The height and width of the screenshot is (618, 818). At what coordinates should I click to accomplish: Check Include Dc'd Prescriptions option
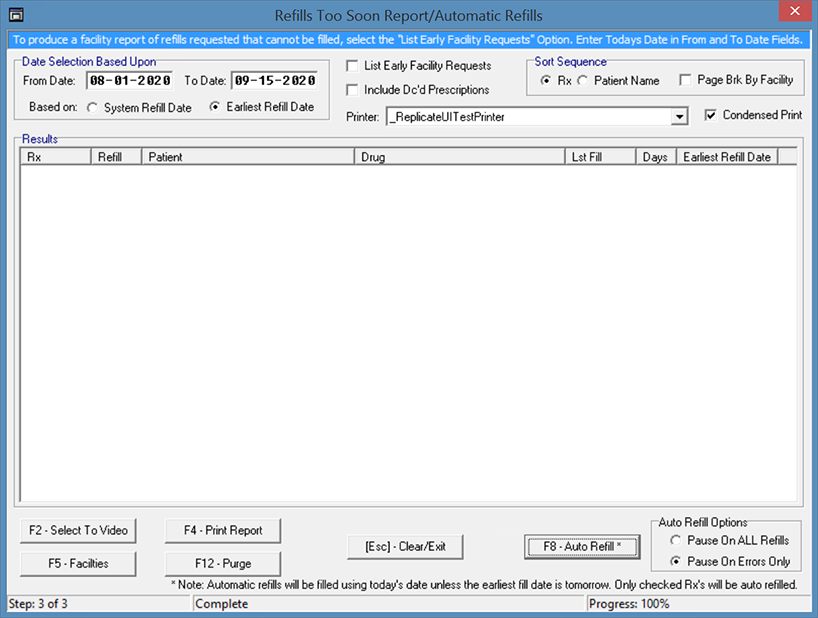(353, 90)
